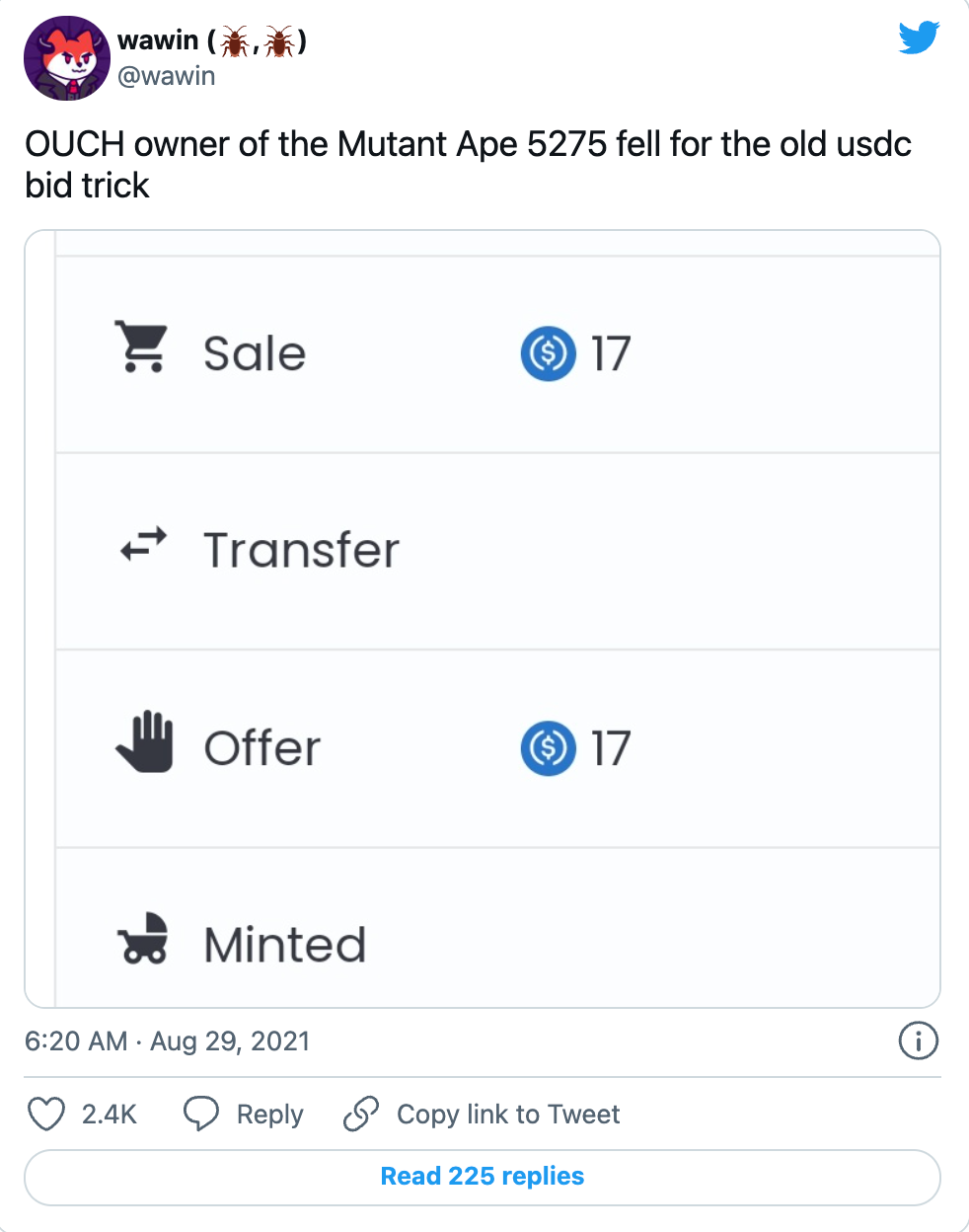Viewport: 969px width, 1232px height.
Task: Click the Reply text label
Action: coord(269,1115)
